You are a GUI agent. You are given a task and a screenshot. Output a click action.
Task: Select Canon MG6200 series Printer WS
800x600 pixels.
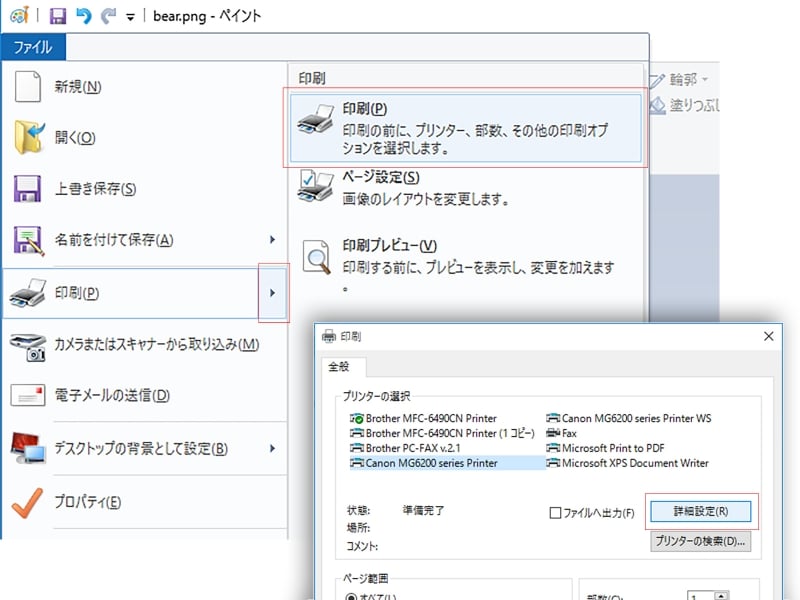pos(629,418)
